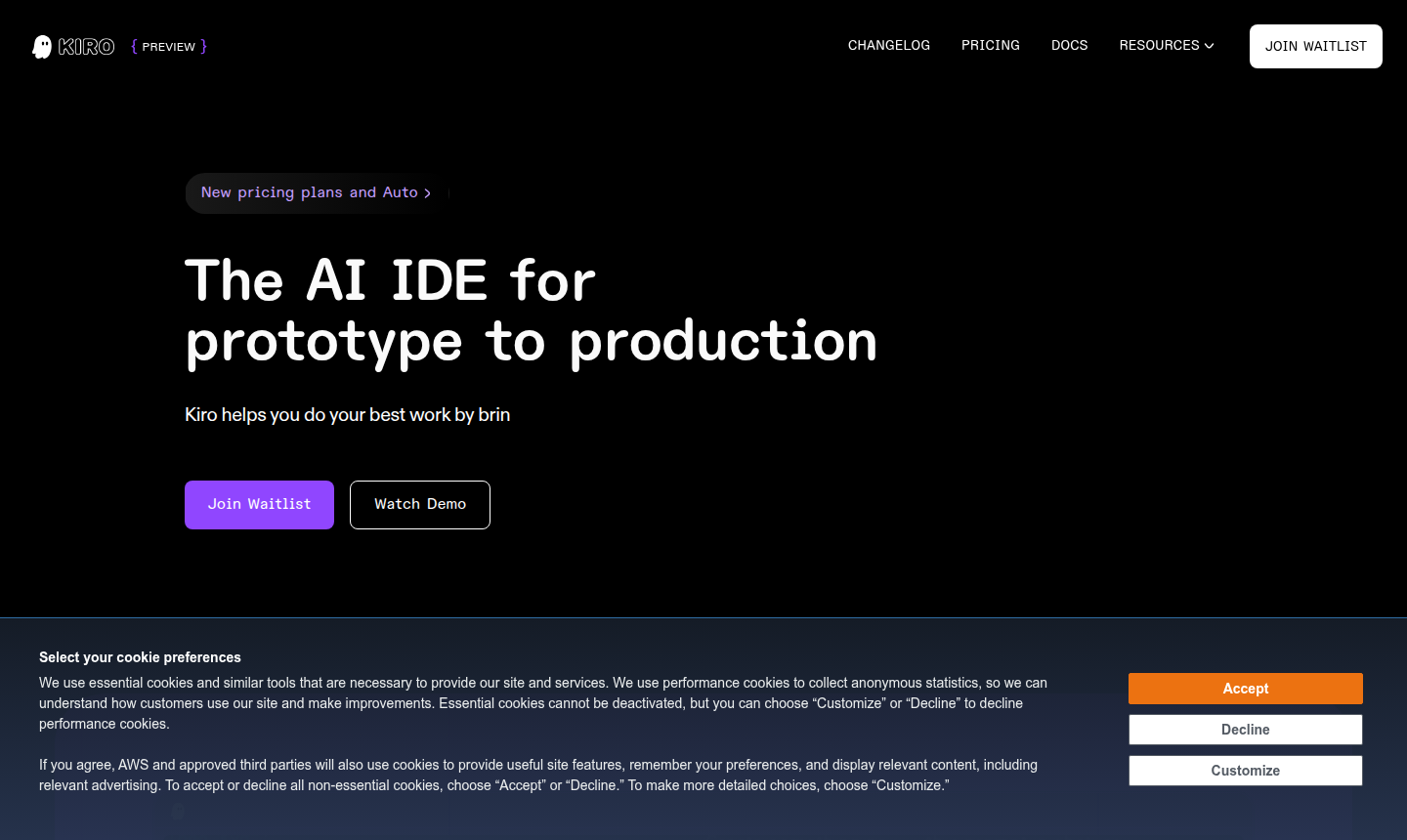Click the hero headline 'The AI IDE for'
The image size is (1407, 840).
coord(390,281)
